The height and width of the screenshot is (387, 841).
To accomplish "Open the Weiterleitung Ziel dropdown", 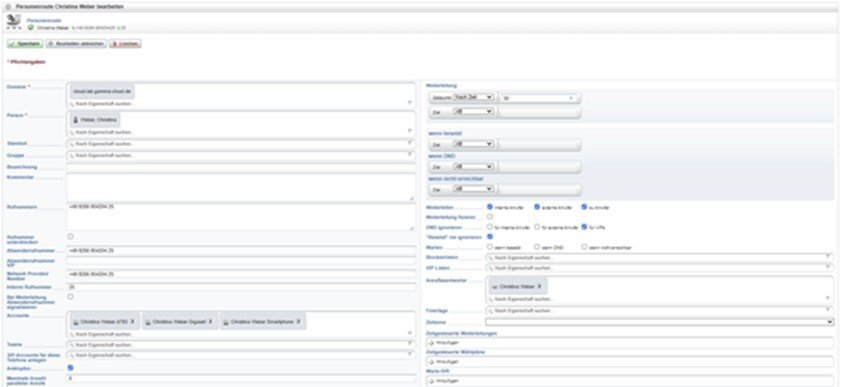I will pos(473,111).
